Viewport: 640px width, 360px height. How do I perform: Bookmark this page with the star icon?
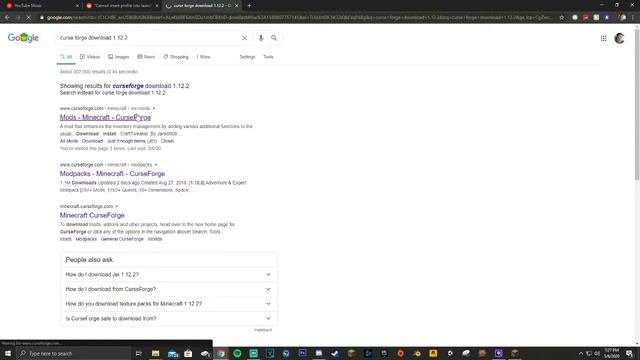click(x=562, y=18)
